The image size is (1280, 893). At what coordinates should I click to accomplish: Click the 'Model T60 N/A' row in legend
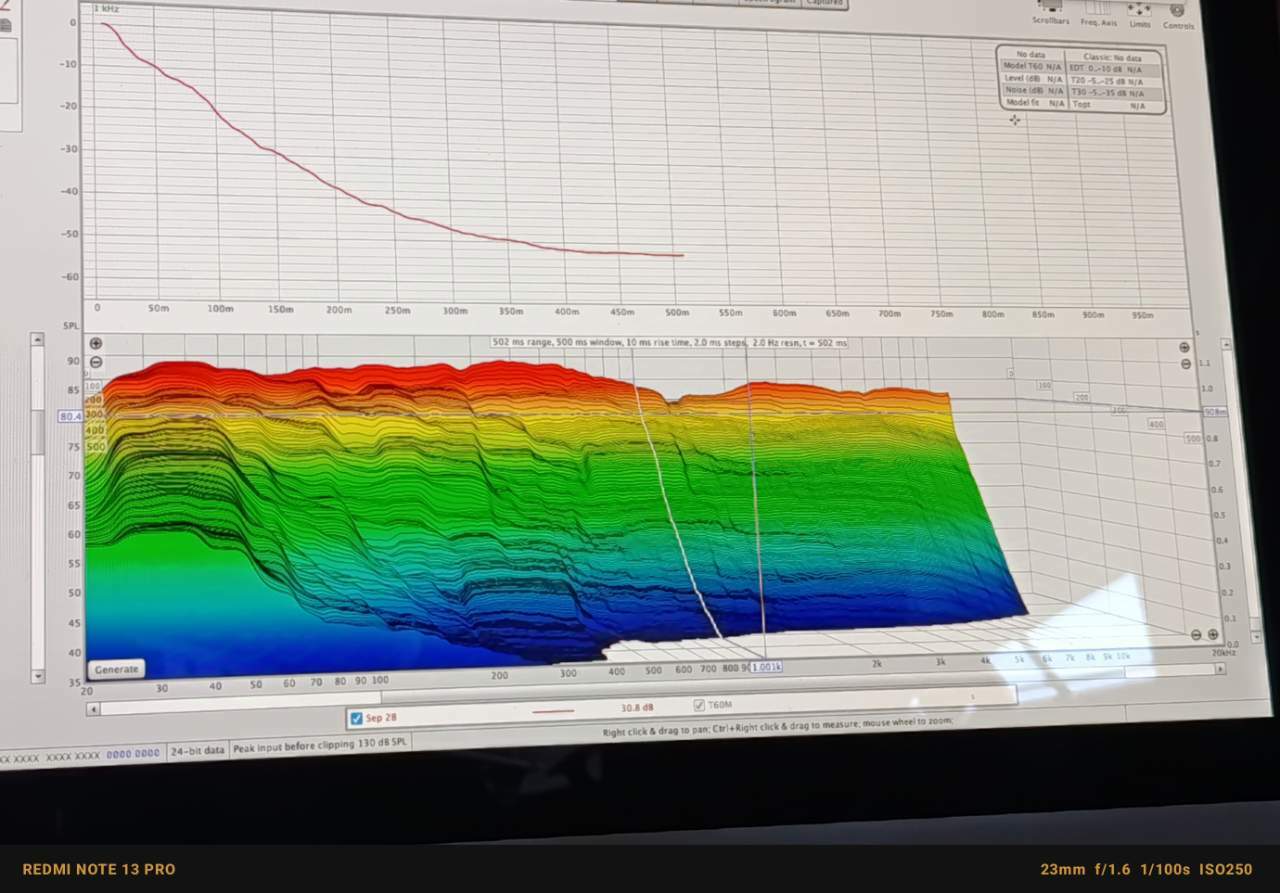pyautogui.click(x=1034, y=66)
